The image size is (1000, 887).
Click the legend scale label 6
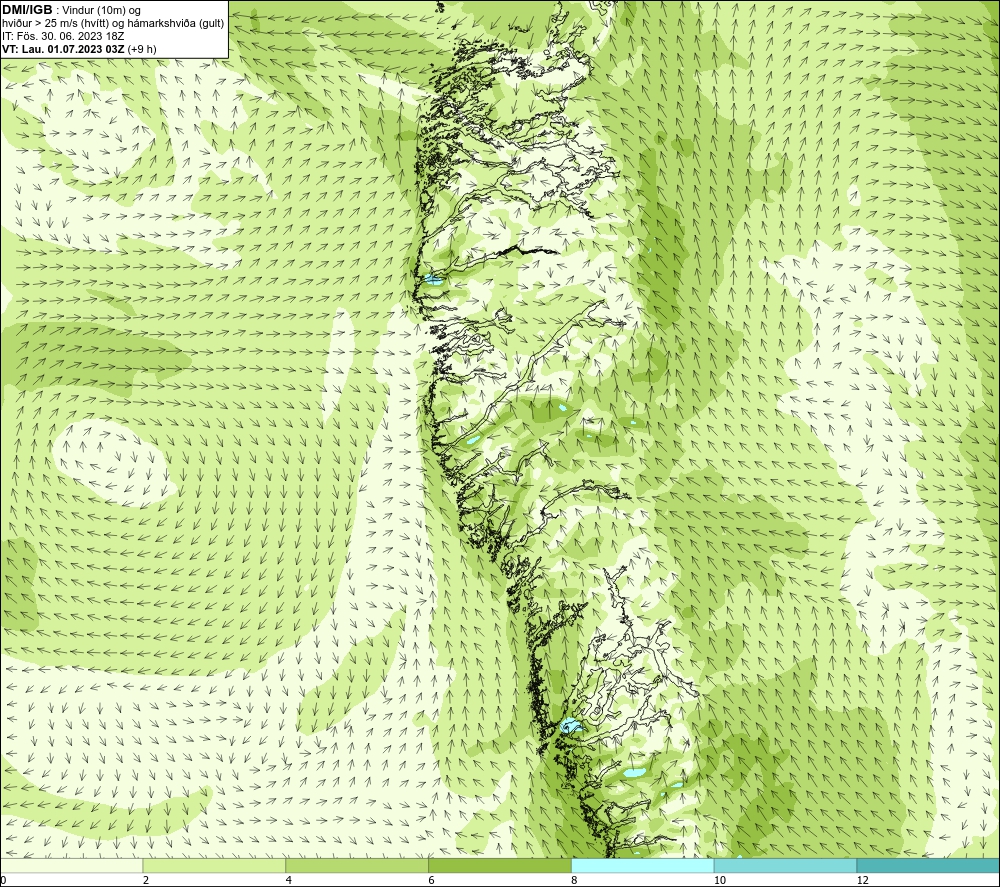432,880
